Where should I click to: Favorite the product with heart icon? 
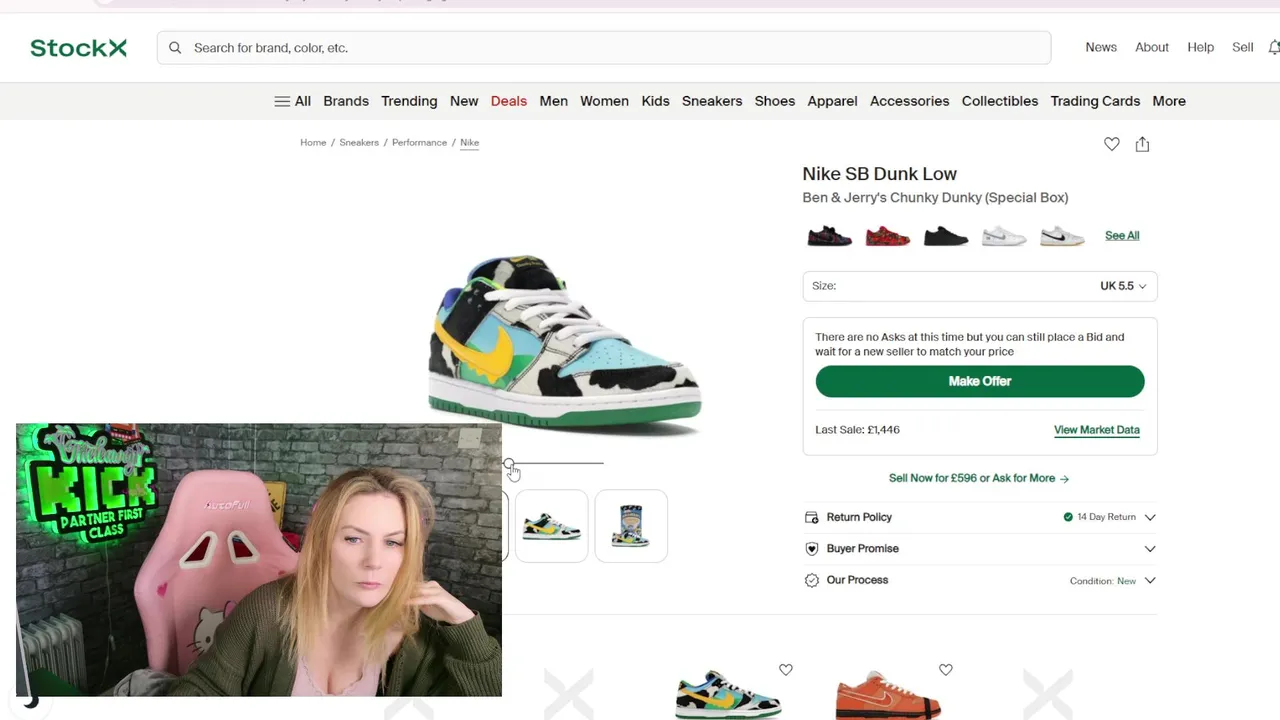coord(1111,144)
